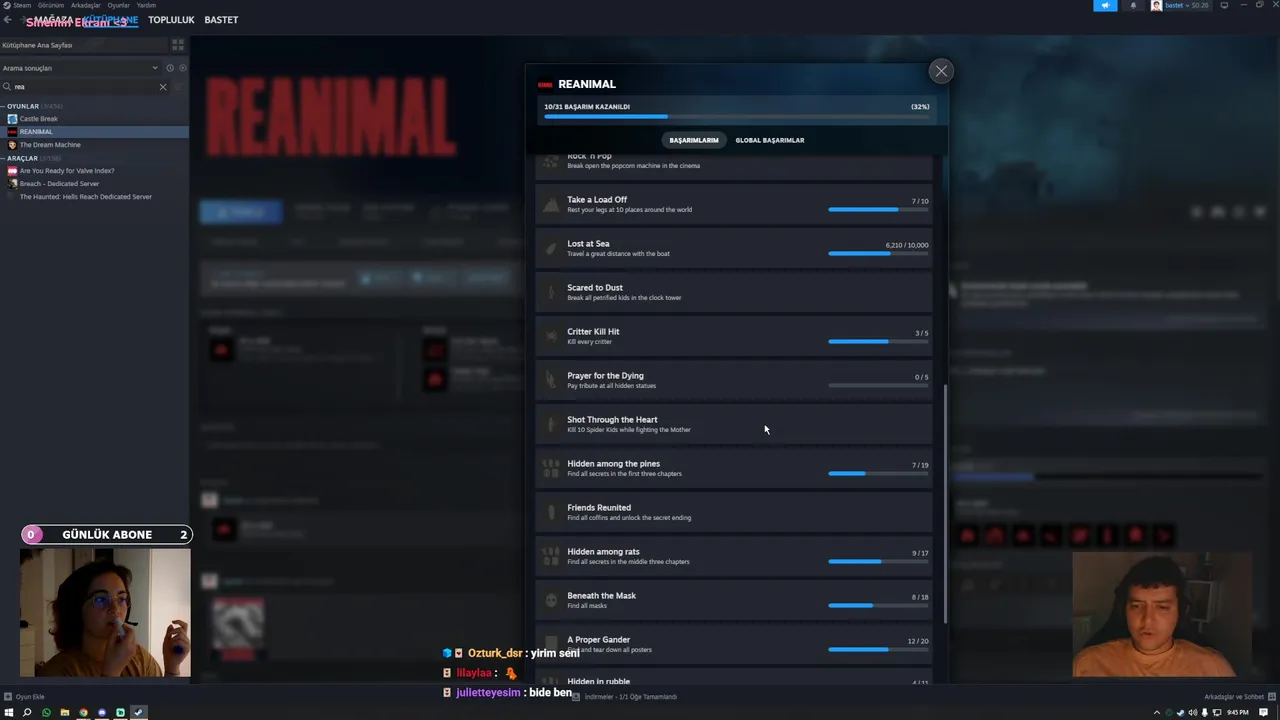The height and width of the screenshot is (720, 1280).
Task: Click the Critter Kill Hit achievement icon
Action: (551, 336)
